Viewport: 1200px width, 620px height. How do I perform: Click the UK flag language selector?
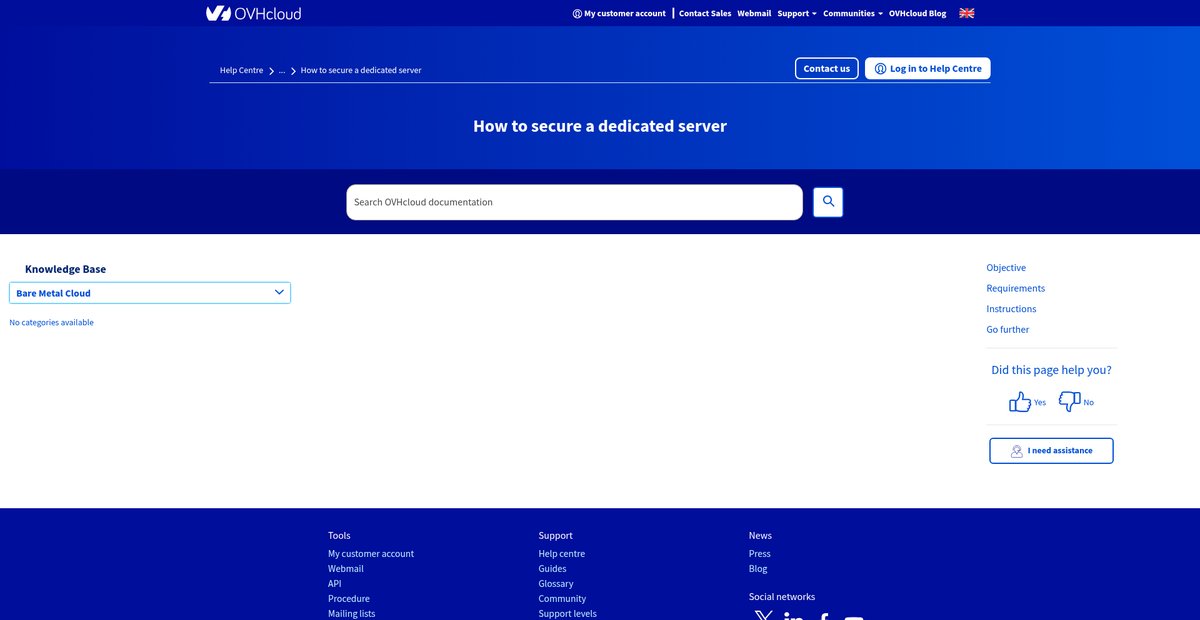click(x=967, y=13)
